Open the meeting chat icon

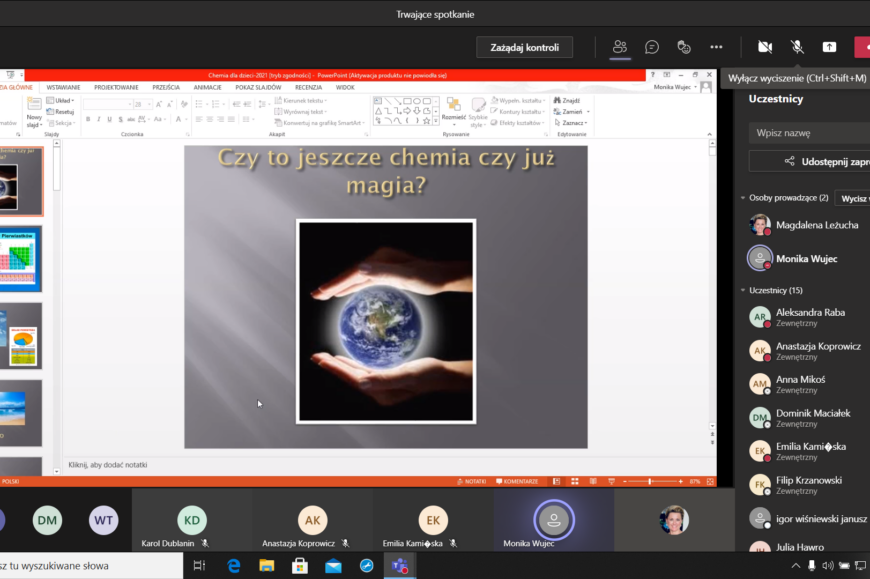652,47
